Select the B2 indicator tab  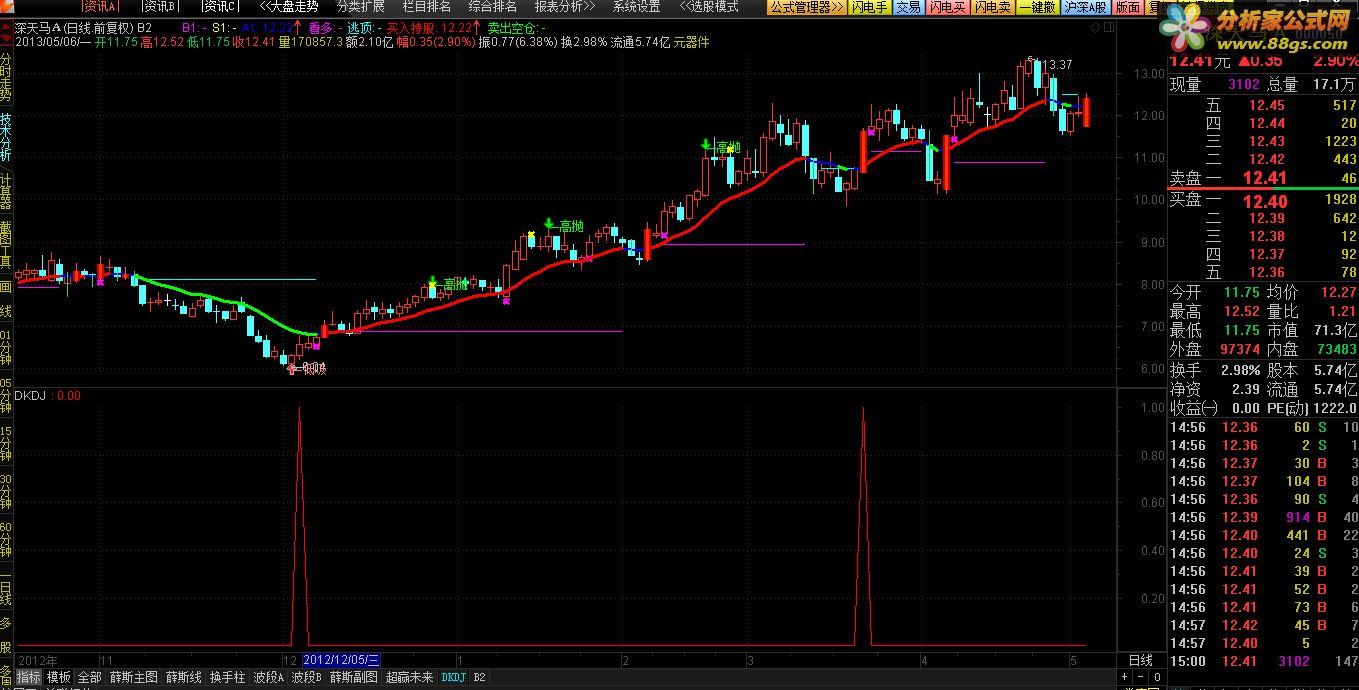click(480, 677)
